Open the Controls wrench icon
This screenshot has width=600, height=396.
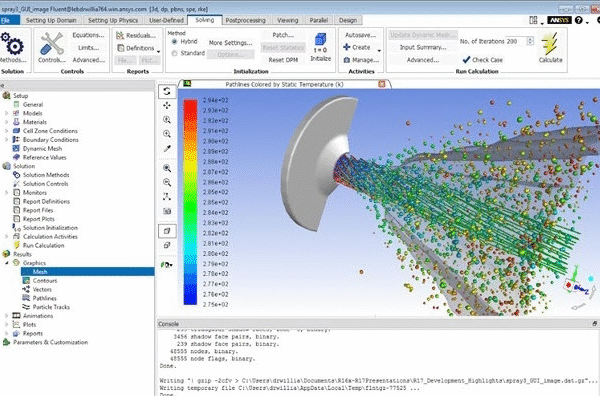52,43
